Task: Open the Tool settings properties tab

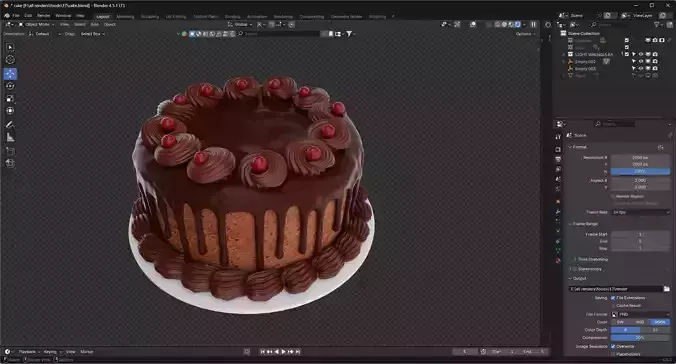Action: (558, 136)
